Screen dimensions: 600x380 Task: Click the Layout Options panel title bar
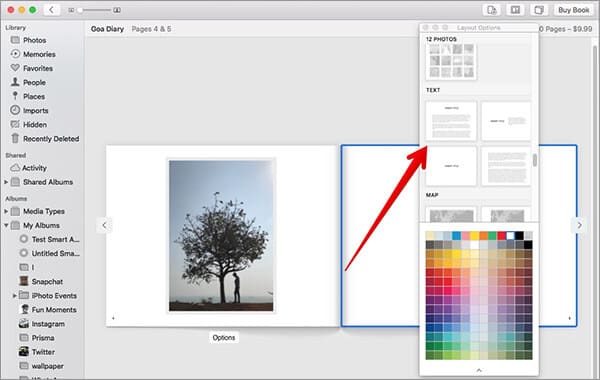point(479,28)
